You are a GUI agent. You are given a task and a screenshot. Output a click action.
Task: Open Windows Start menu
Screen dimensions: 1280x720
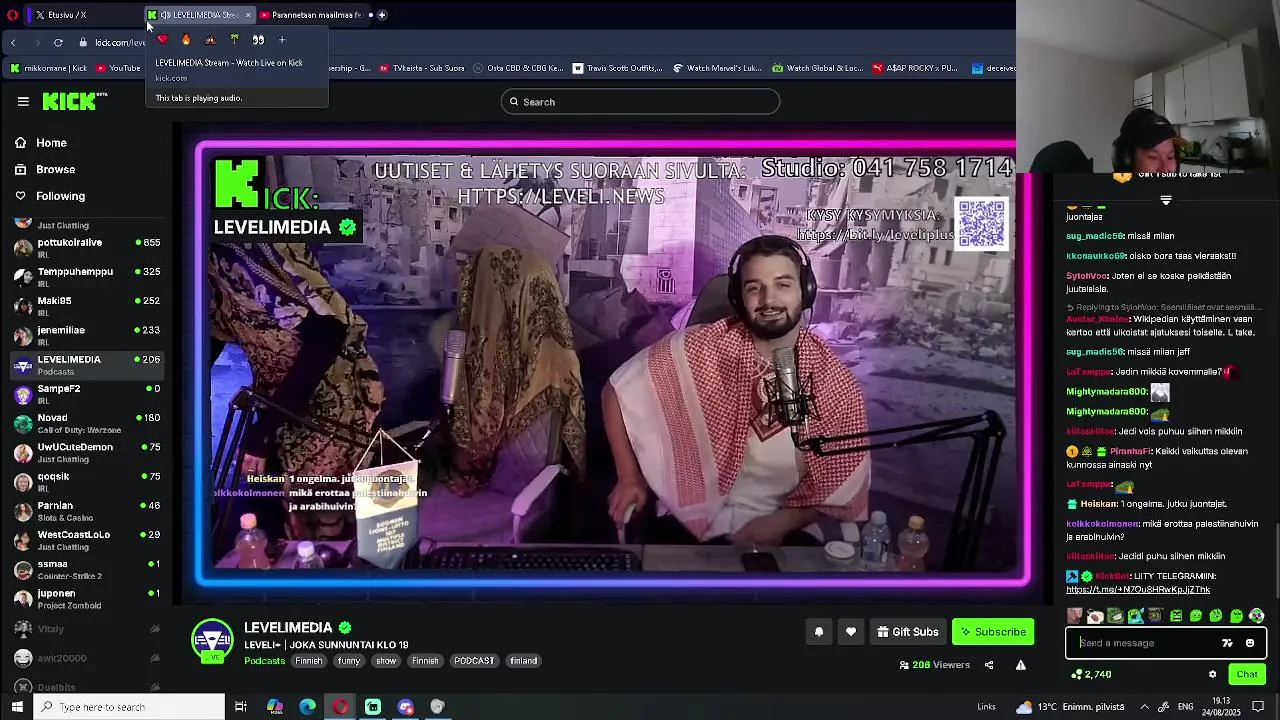point(17,707)
